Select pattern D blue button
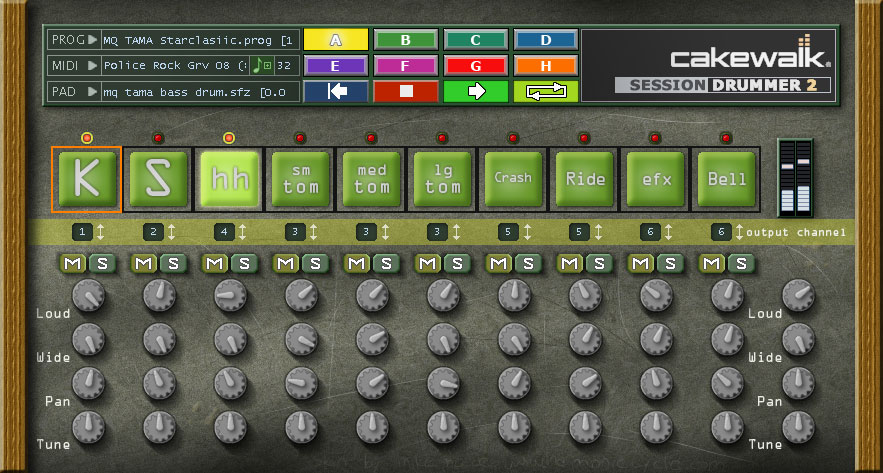This screenshot has width=883, height=473. [x=546, y=40]
